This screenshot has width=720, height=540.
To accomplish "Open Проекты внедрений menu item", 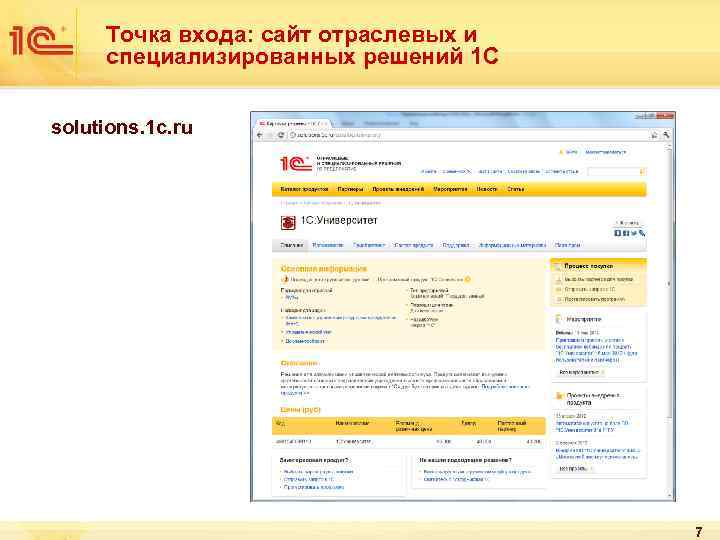I will (x=398, y=189).
